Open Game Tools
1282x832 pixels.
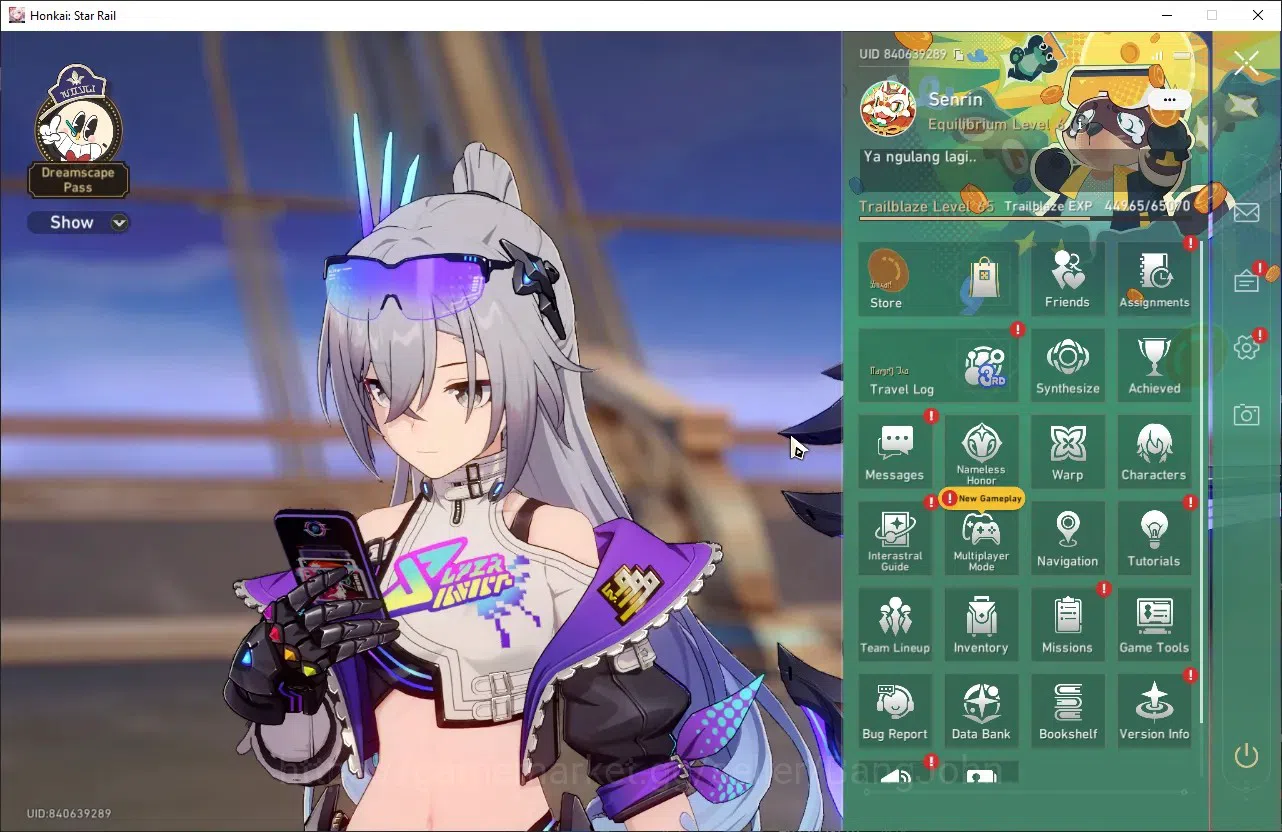click(1154, 625)
